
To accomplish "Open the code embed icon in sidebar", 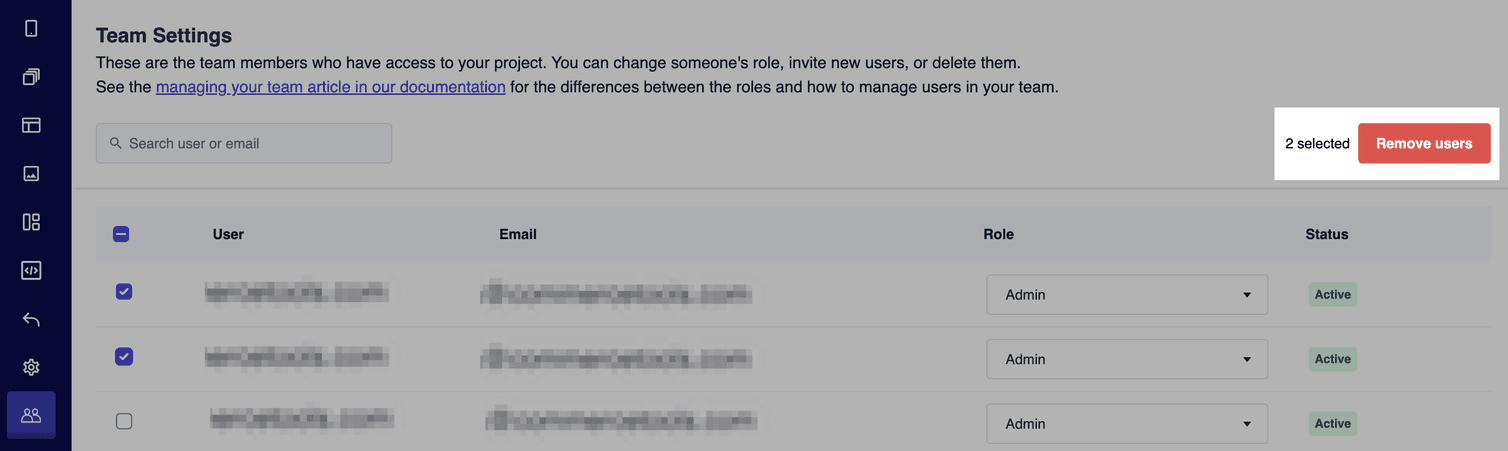I will [31, 270].
